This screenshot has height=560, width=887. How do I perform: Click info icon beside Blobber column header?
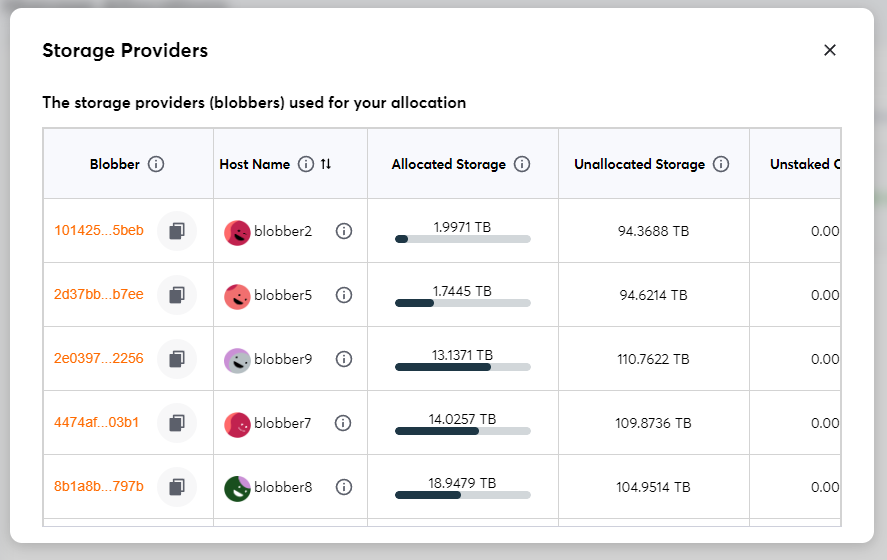pos(156,164)
